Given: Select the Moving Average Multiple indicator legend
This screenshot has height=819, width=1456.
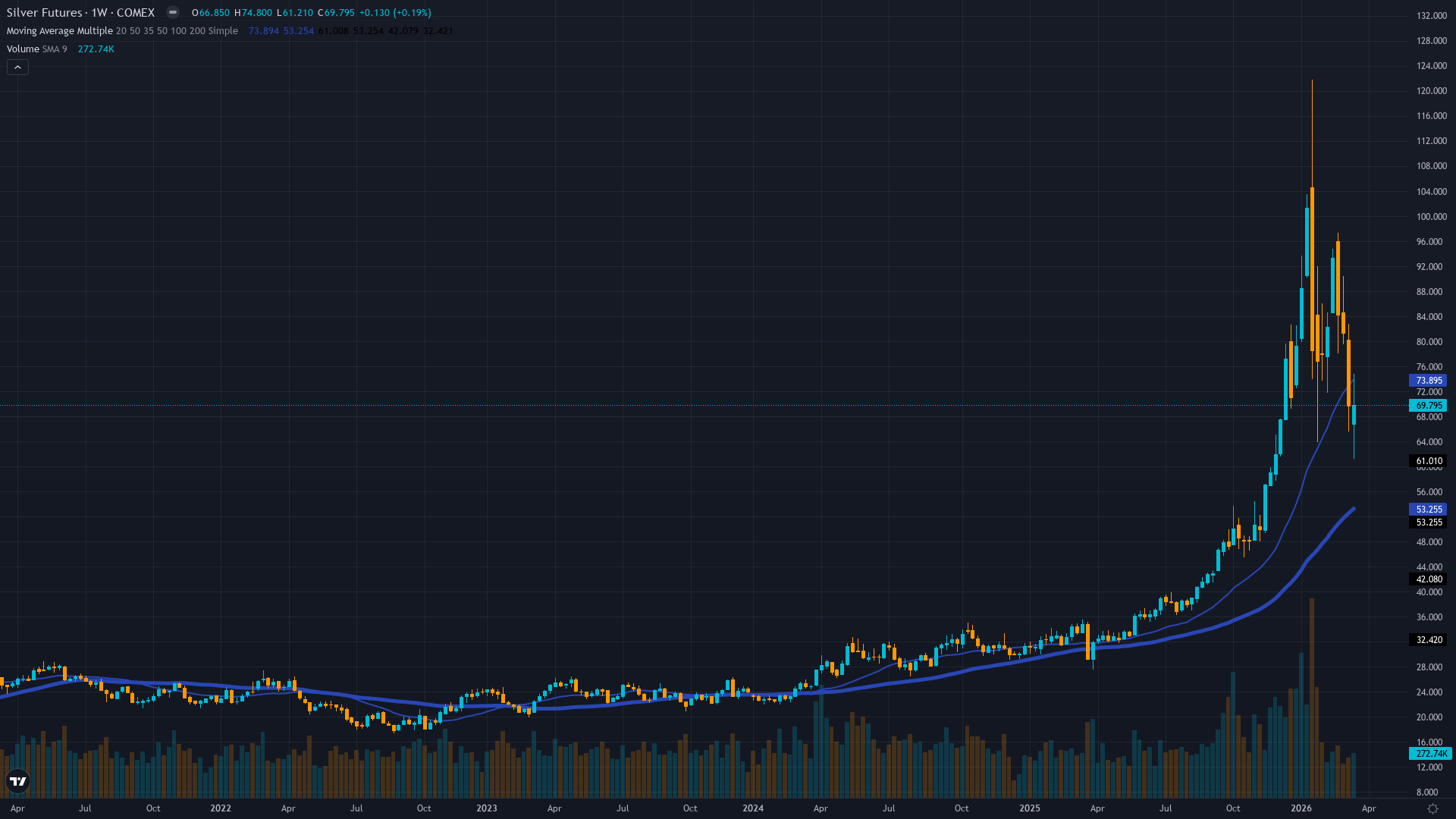Looking at the screenshot, I should pyautogui.click(x=122, y=31).
